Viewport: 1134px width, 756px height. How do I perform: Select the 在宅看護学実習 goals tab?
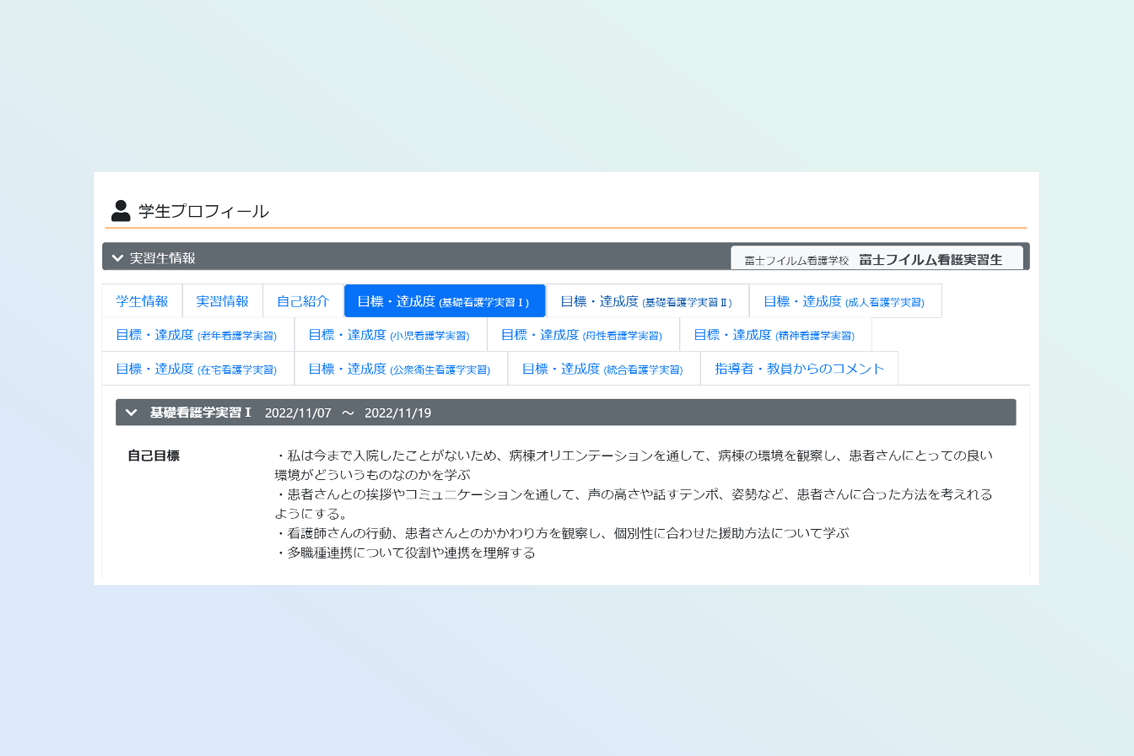click(x=197, y=369)
